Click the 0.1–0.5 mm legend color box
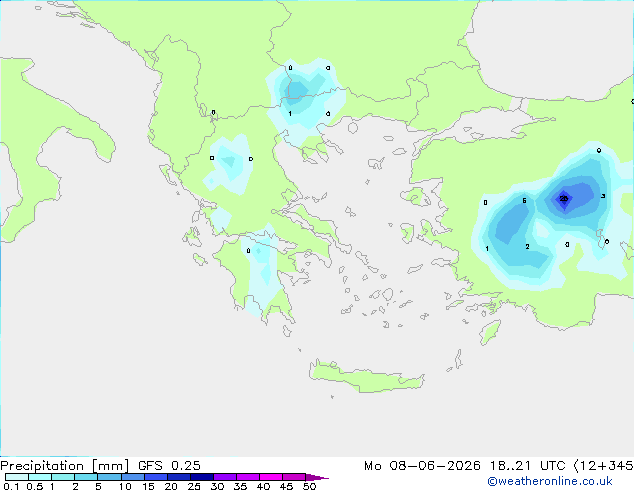Viewport: 634px width, 490px height. (x=17, y=477)
